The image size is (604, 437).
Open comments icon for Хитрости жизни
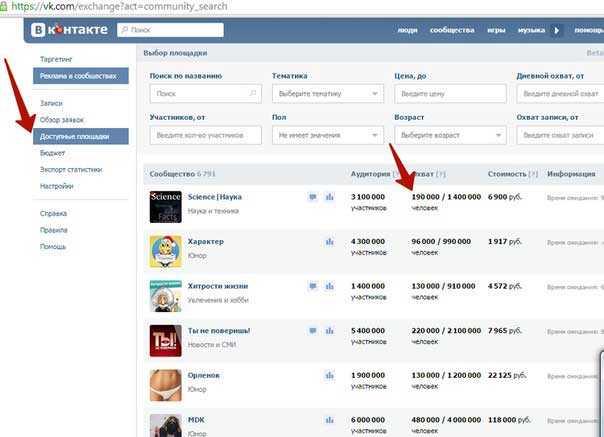click(x=313, y=286)
